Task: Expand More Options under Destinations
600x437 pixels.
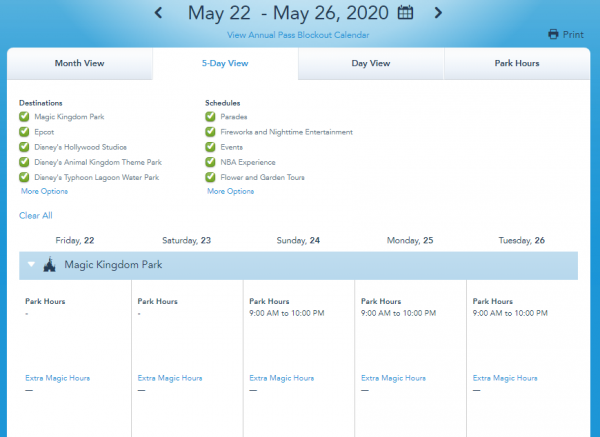Action: pyautogui.click(x=44, y=191)
